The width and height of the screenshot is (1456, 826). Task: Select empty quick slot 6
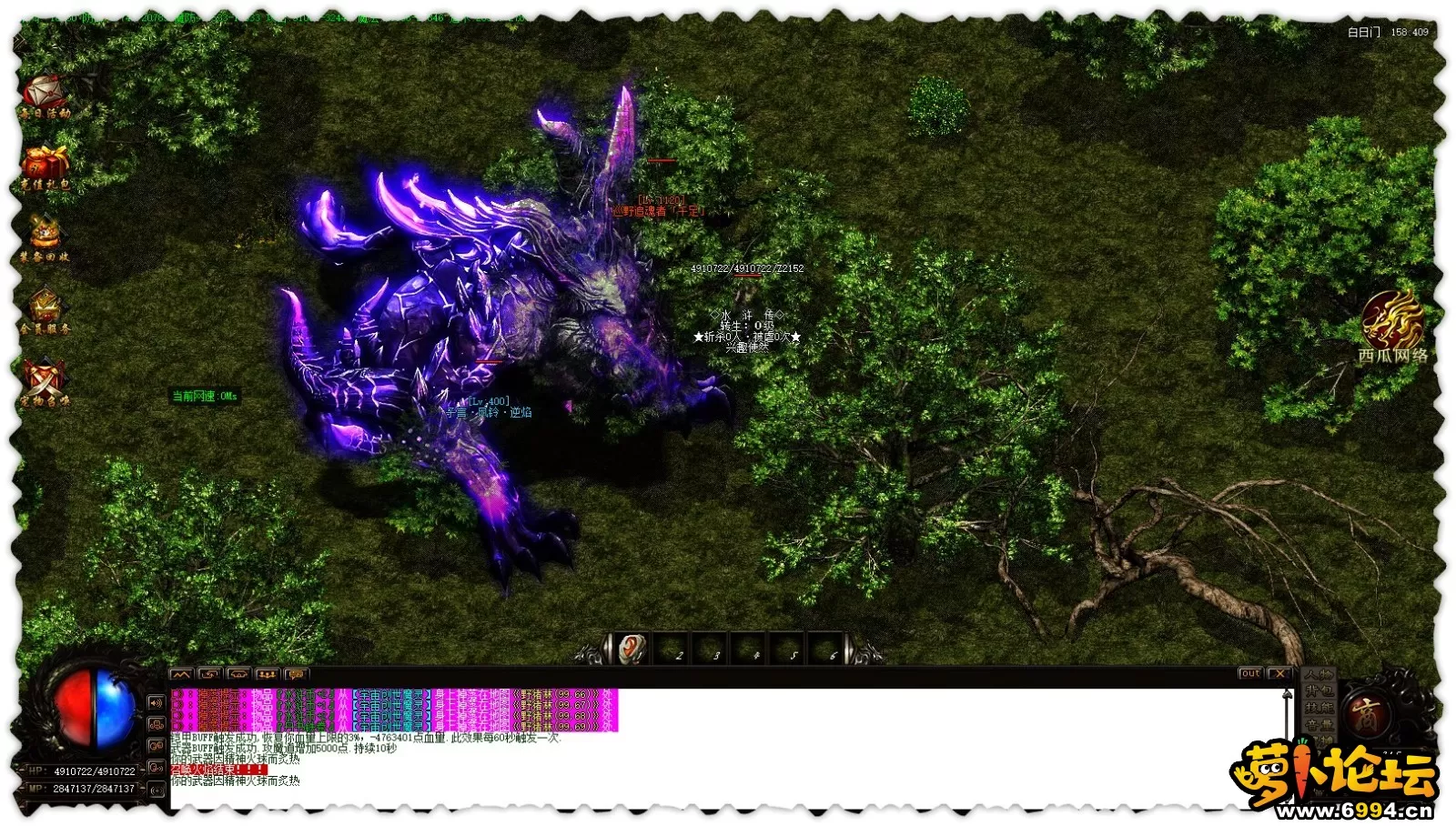[824, 650]
